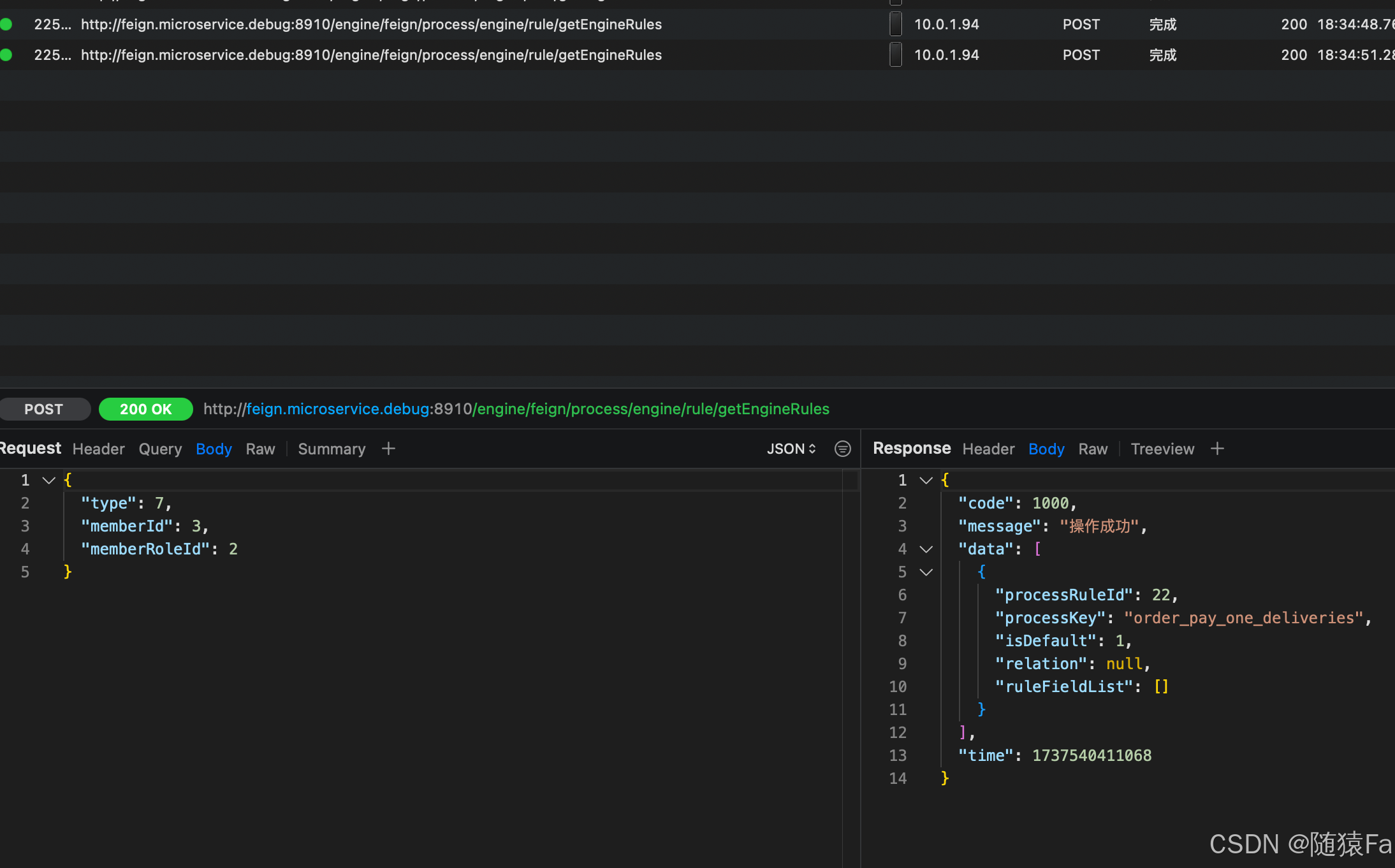Open the Request Query tab

coord(160,449)
